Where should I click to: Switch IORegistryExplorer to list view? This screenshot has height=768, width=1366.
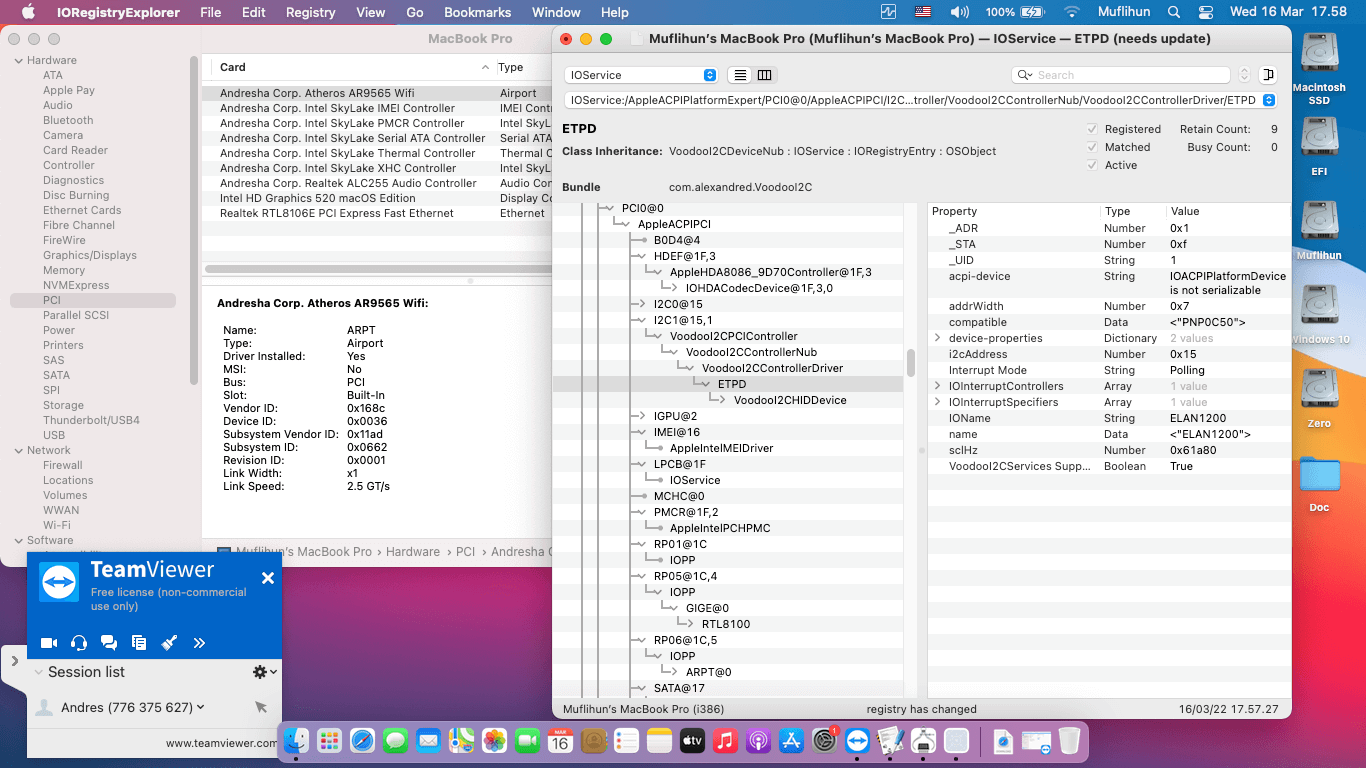(x=740, y=75)
